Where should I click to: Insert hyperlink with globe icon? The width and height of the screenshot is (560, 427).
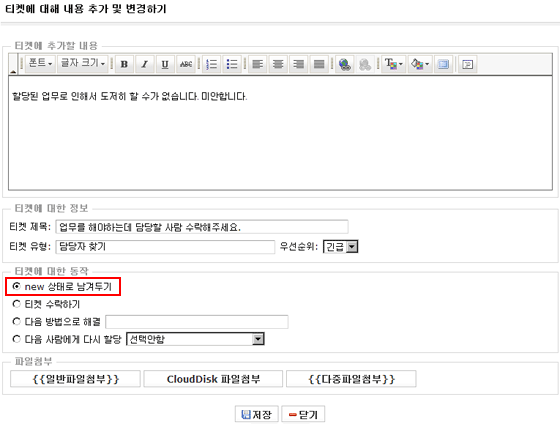(x=345, y=64)
